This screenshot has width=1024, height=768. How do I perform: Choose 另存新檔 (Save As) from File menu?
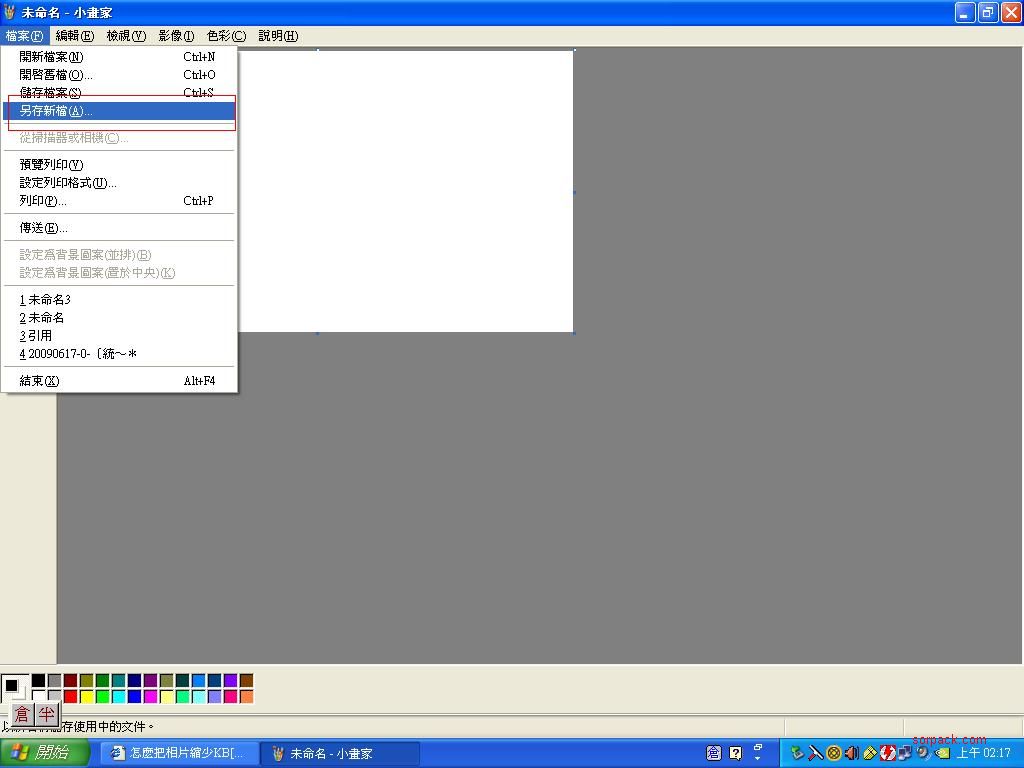point(56,111)
